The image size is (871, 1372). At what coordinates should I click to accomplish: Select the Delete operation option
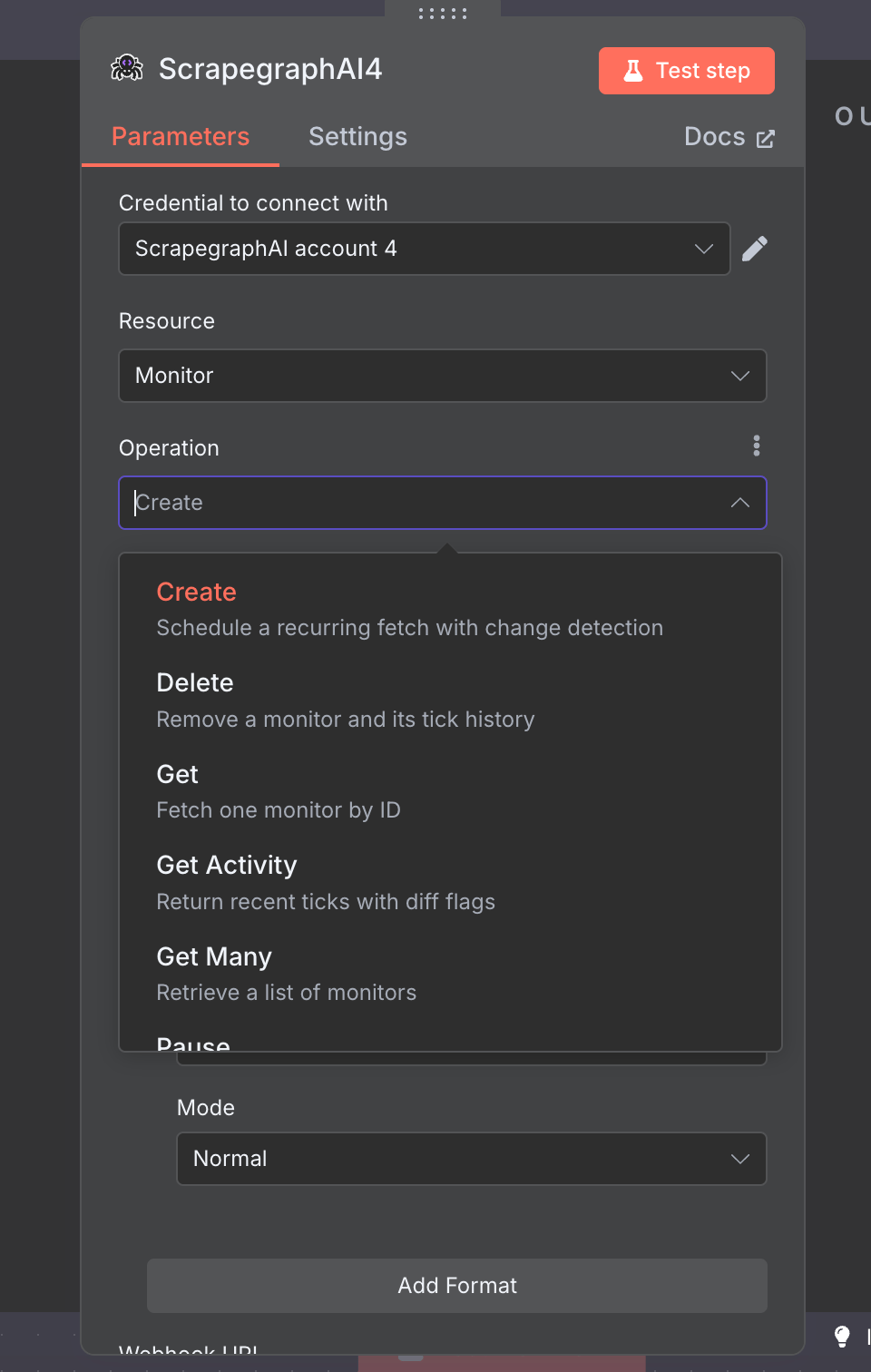tap(450, 701)
